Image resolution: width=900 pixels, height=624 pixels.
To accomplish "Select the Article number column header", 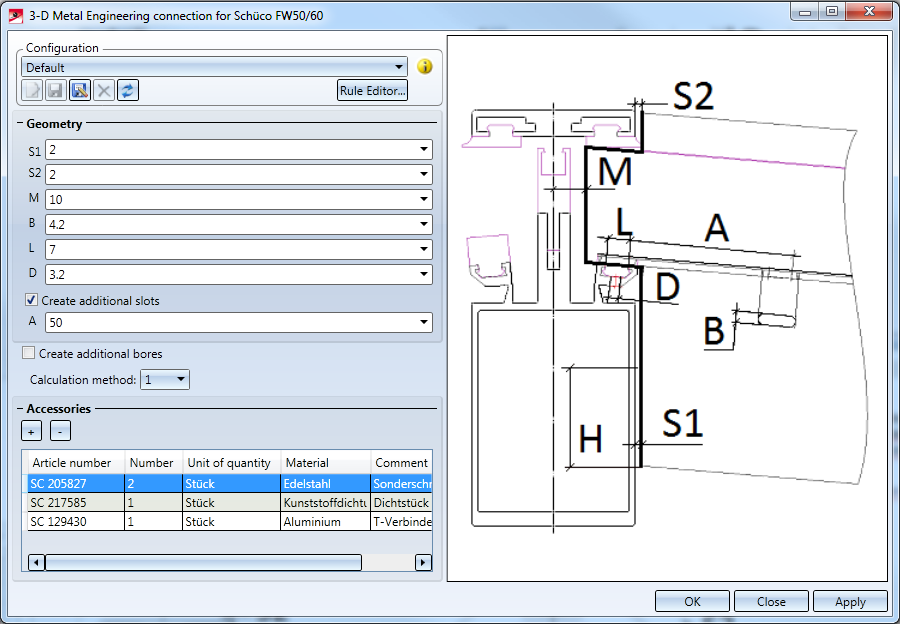I will point(73,463).
